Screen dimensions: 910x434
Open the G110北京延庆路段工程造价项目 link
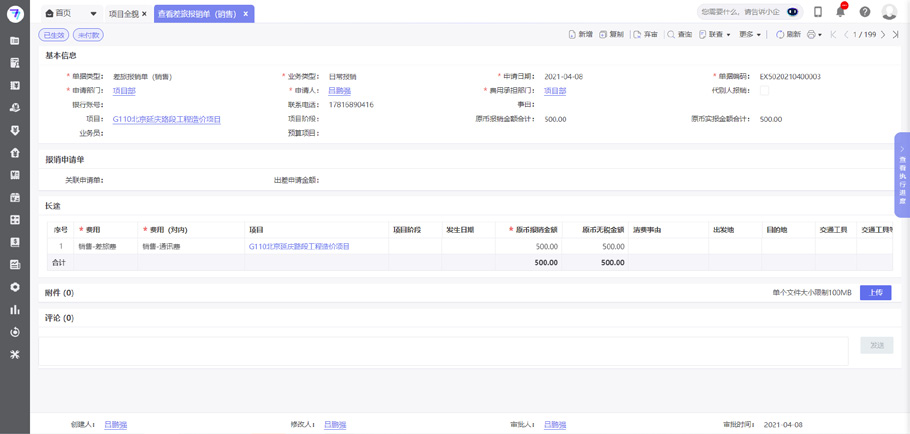pos(166,119)
